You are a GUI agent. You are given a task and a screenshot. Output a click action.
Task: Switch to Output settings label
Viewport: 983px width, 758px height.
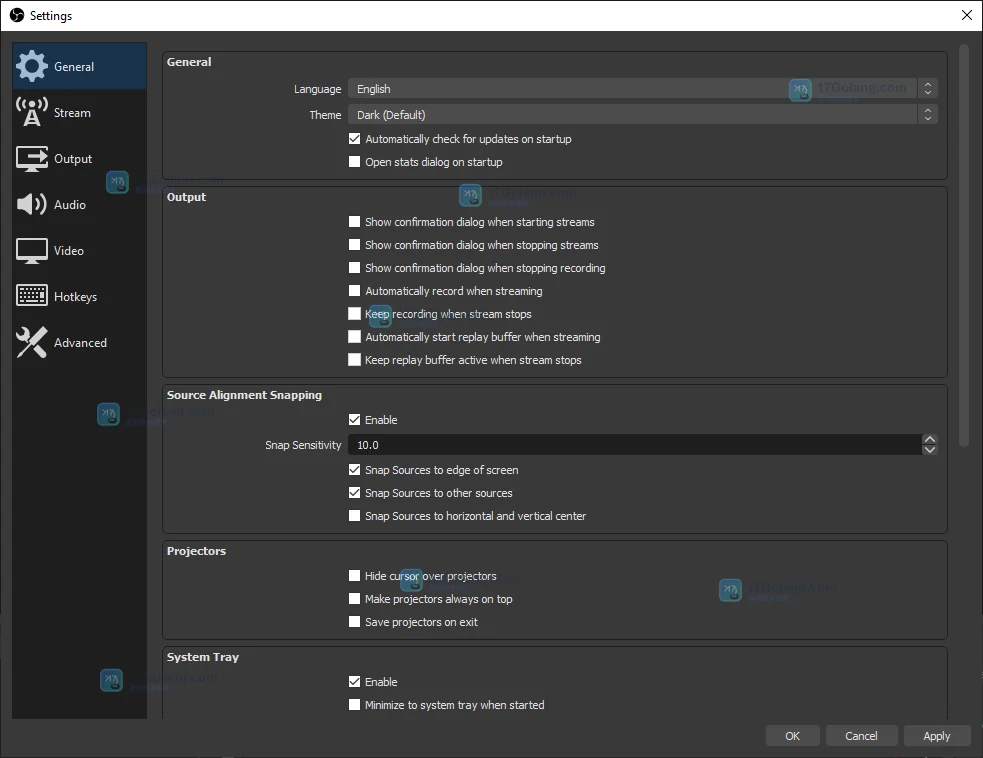point(73,159)
